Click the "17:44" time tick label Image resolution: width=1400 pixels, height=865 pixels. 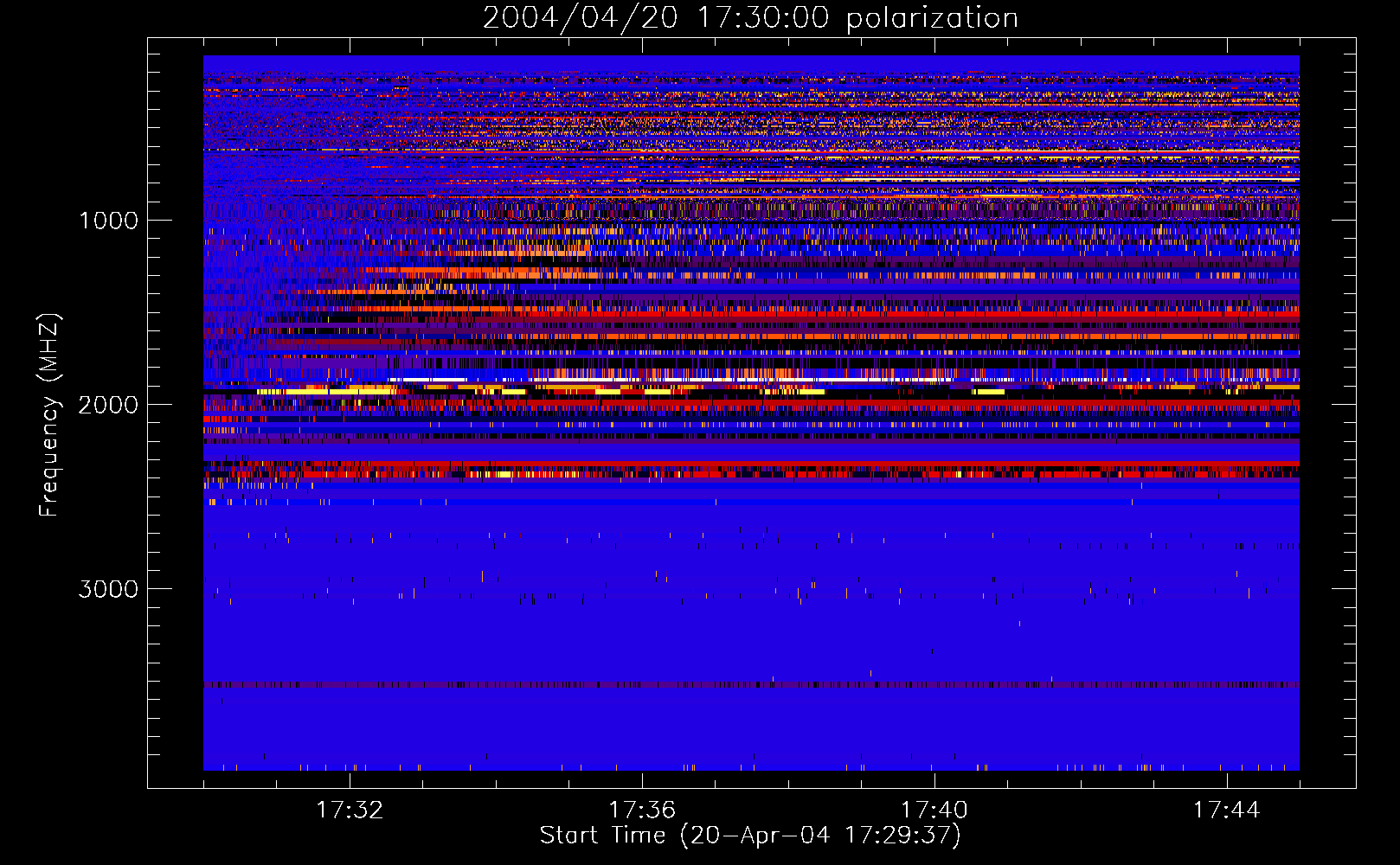1226,810
